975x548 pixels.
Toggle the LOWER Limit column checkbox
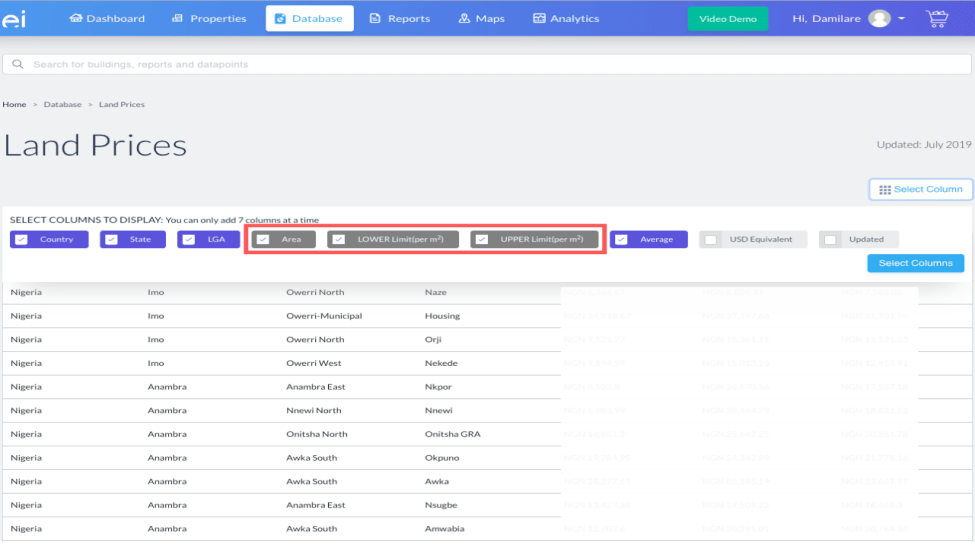339,239
